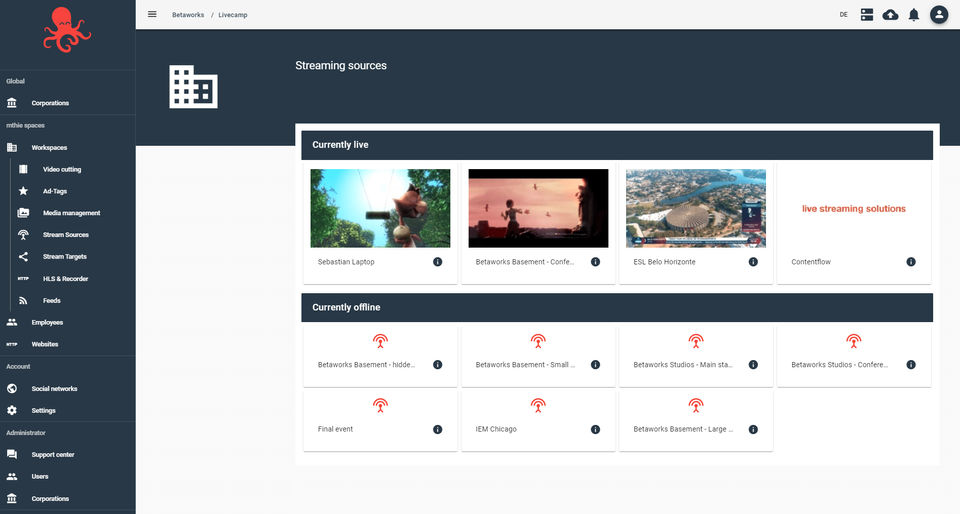The width and height of the screenshot is (960, 514).
Task: Open Sebastian Laptop stream thumbnail
Action: (380, 208)
